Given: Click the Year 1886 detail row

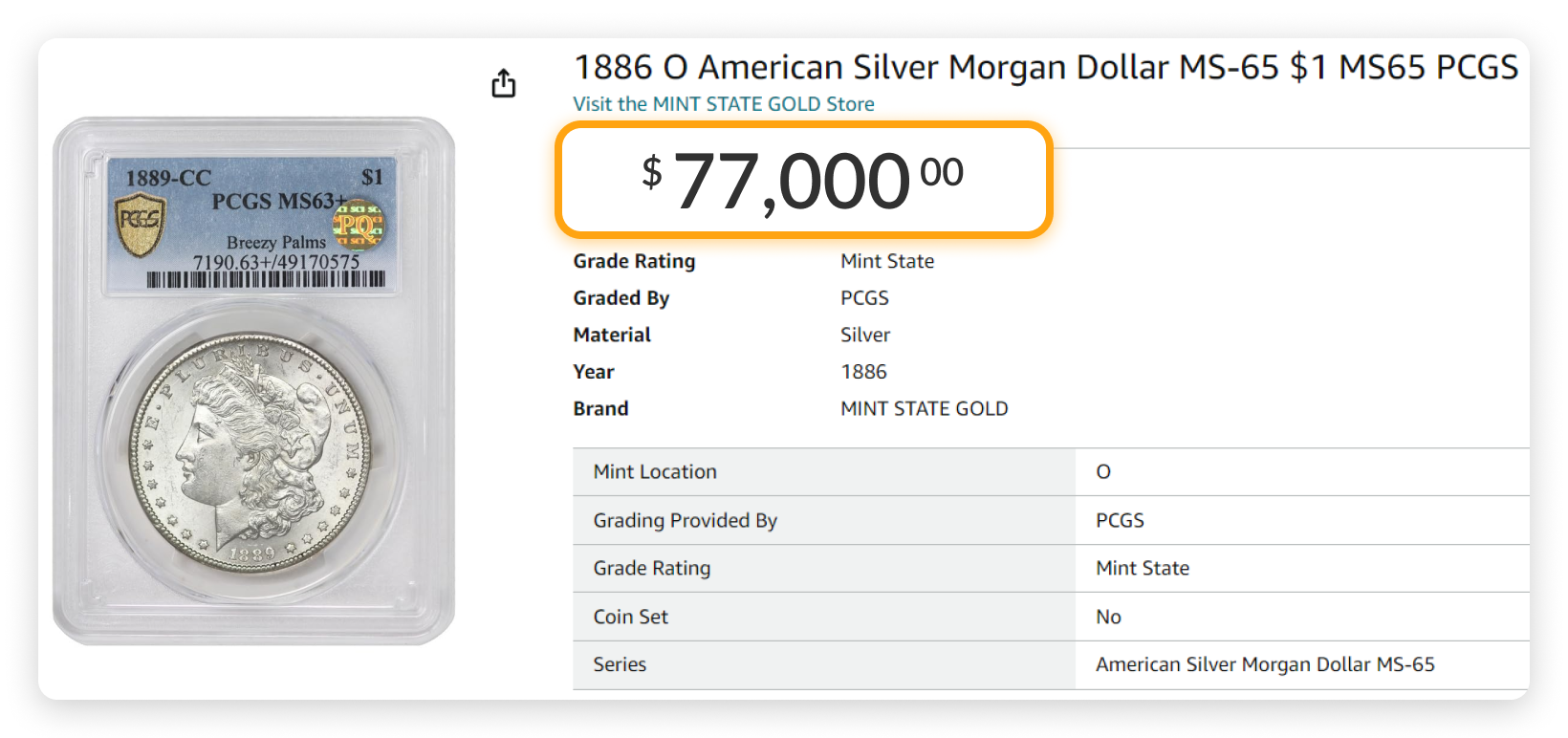Looking at the screenshot, I should click(862, 372).
